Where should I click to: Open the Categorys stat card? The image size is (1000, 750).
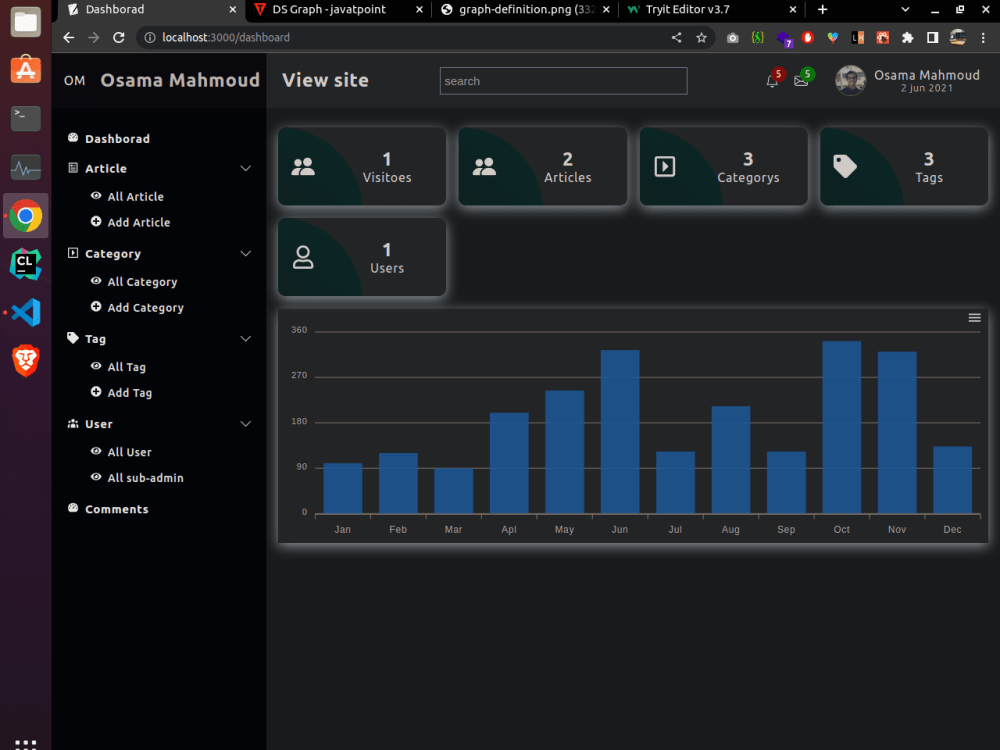coord(723,166)
